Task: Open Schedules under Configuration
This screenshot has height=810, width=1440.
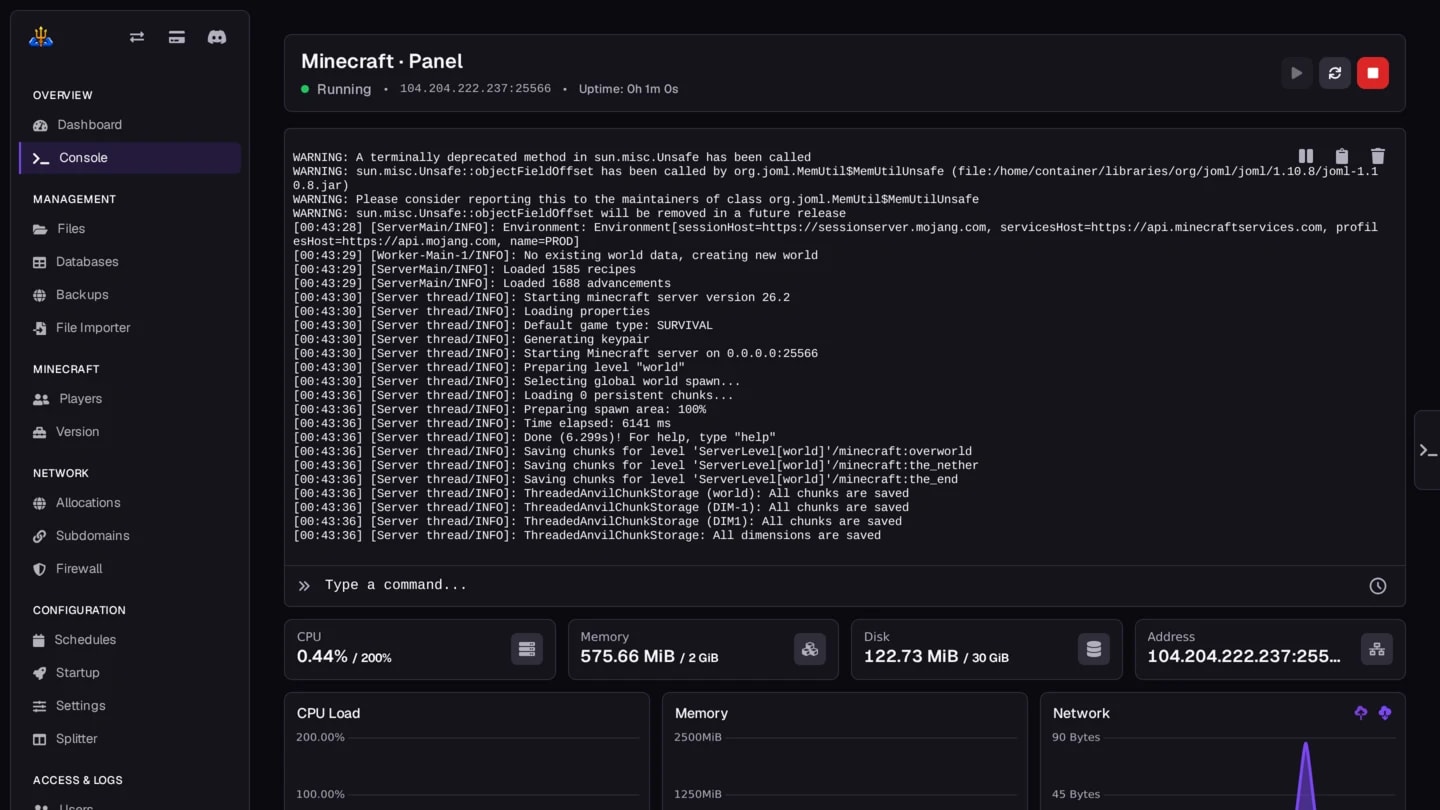Action: 130,640
